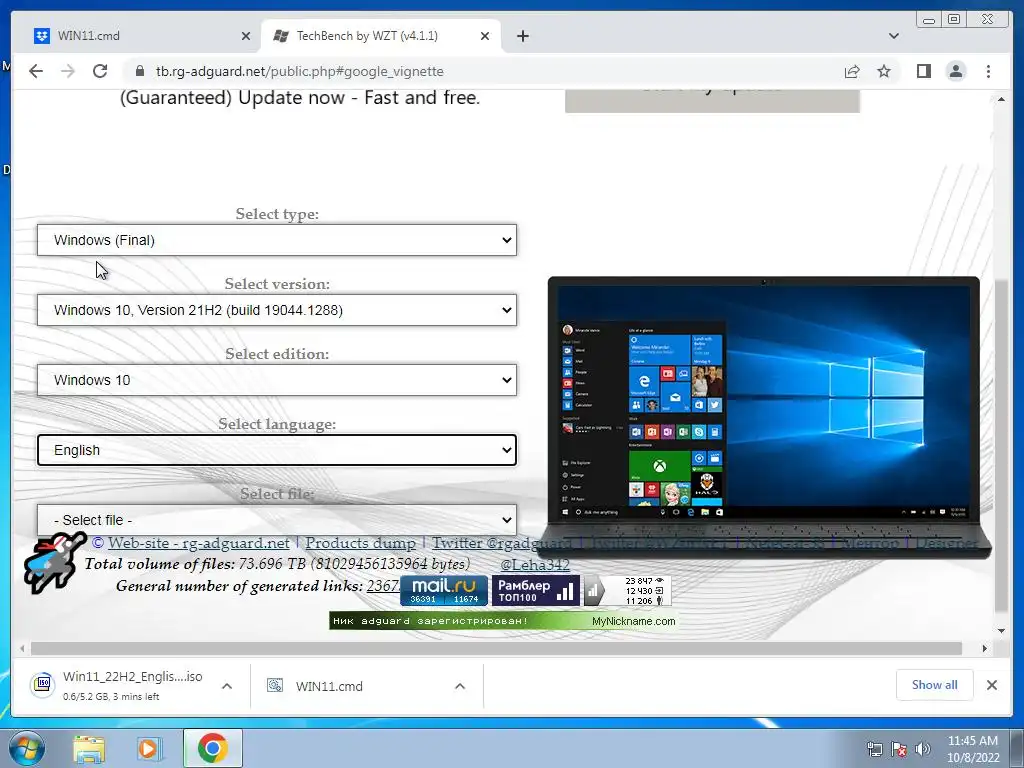Close the WIN11.cmd tab

pos(246,36)
